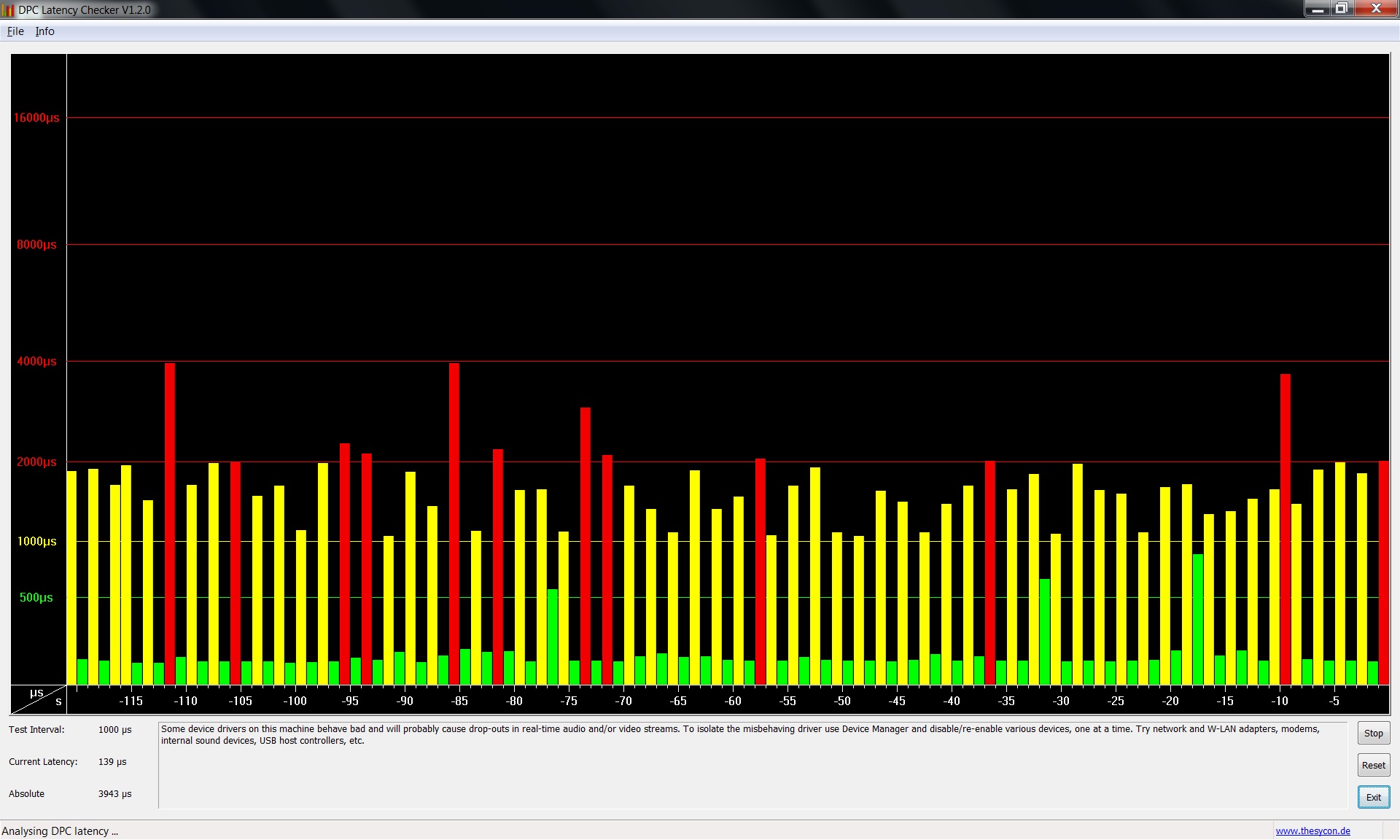The width and height of the screenshot is (1400, 840).
Task: Click the Analysing DPC latency status text
Action: [60, 831]
